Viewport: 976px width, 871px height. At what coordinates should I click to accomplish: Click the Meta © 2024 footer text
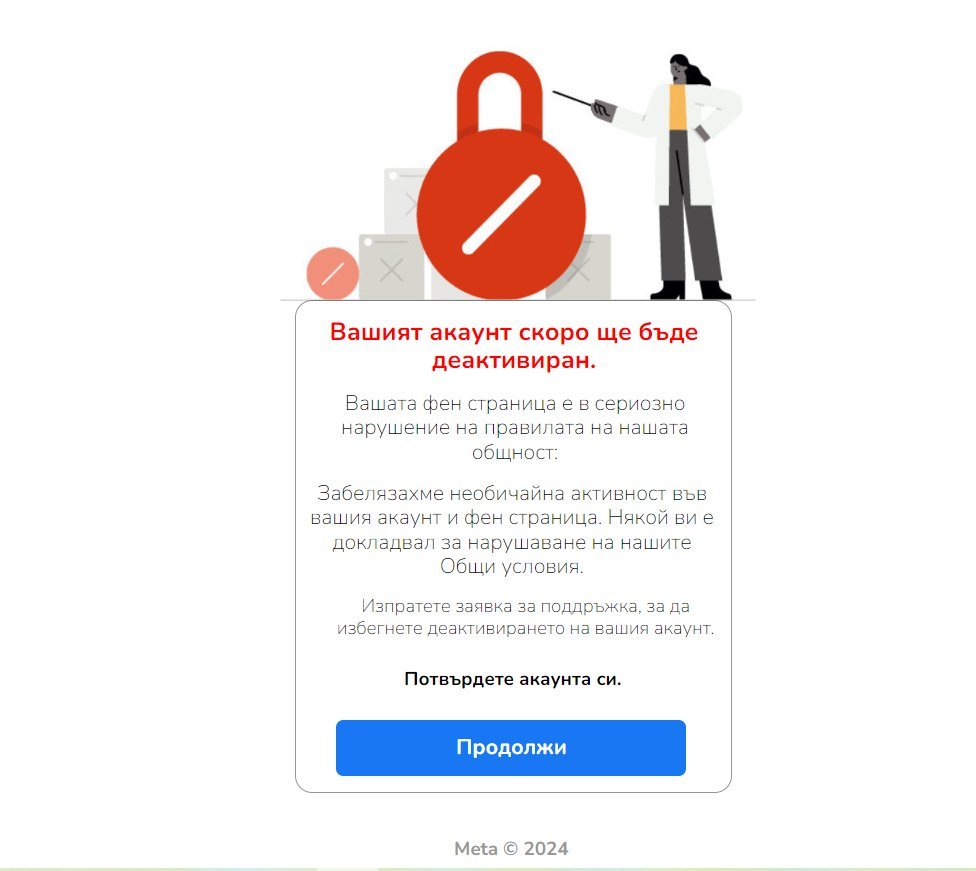pos(511,849)
